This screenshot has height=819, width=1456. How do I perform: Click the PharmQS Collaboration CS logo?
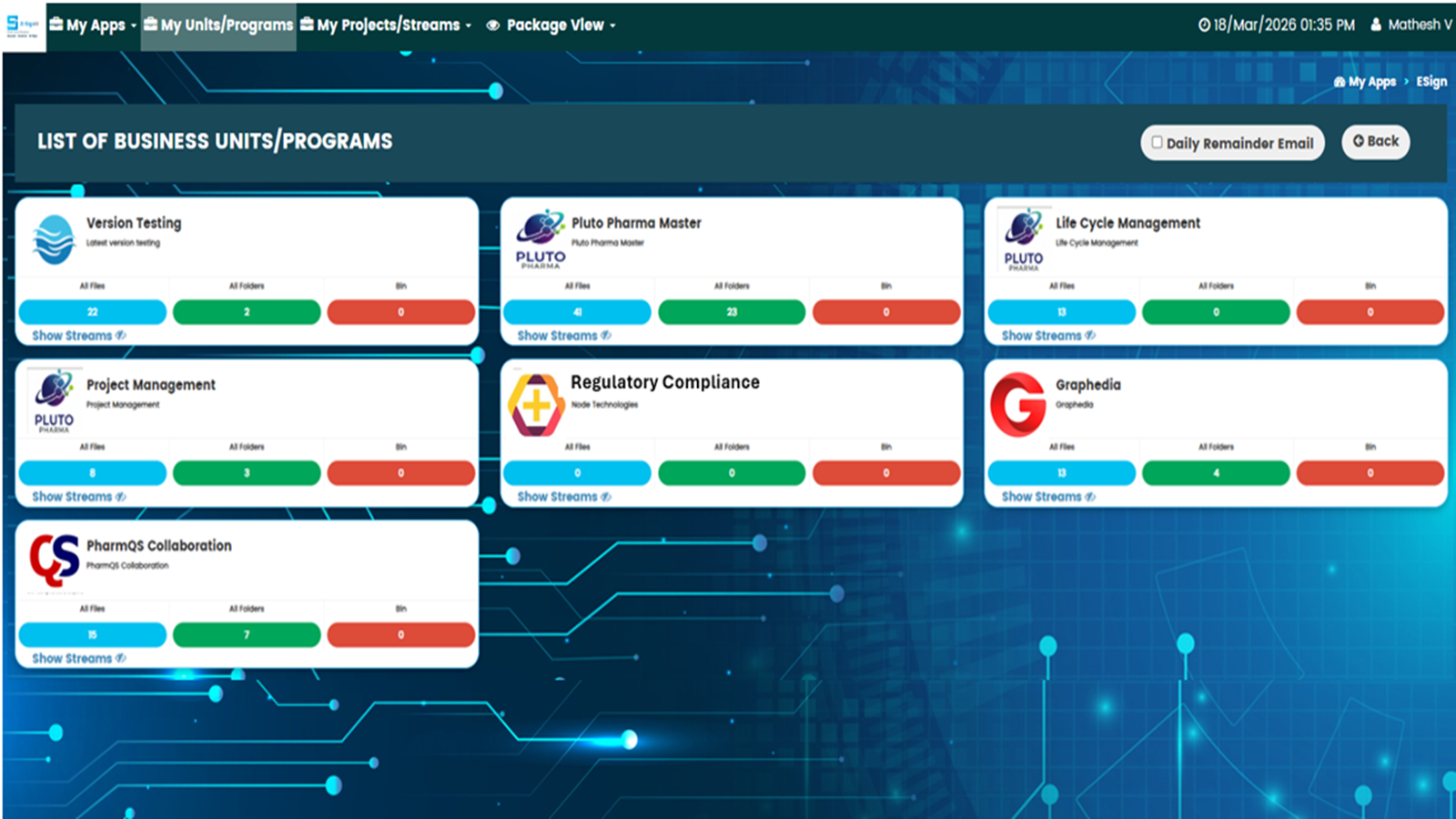click(54, 560)
